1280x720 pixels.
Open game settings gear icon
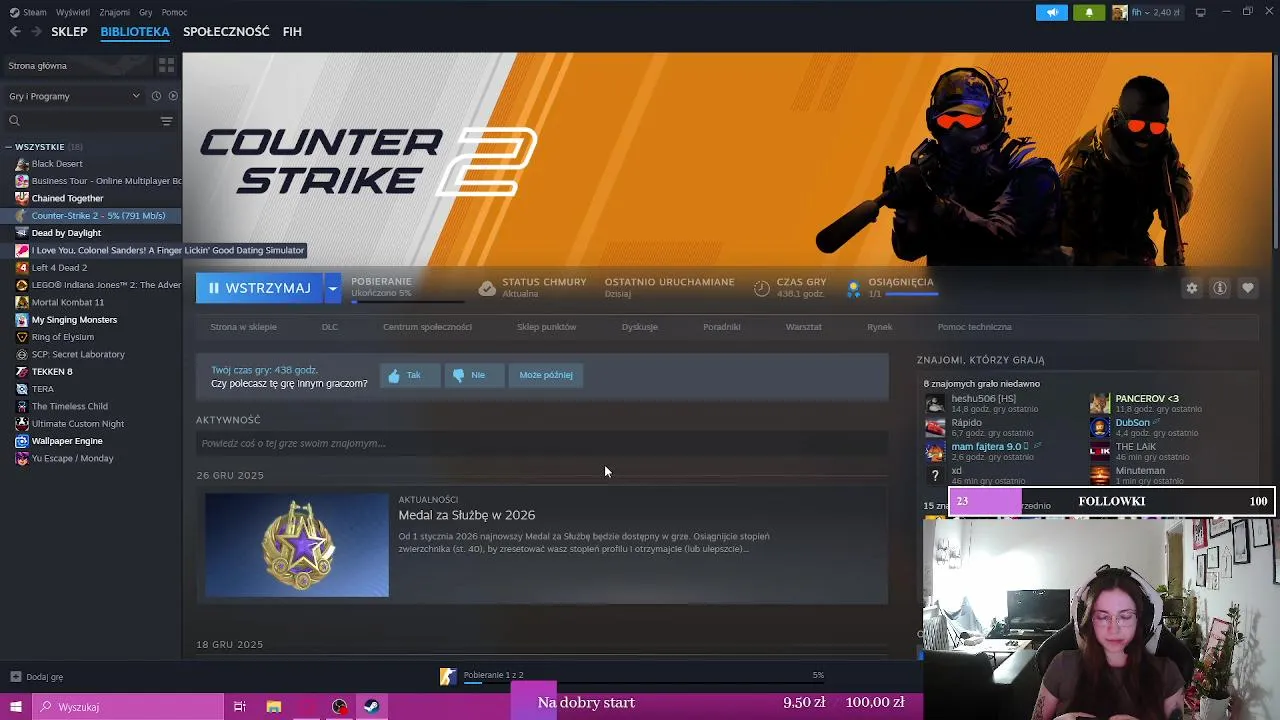pyautogui.click(x=1192, y=288)
